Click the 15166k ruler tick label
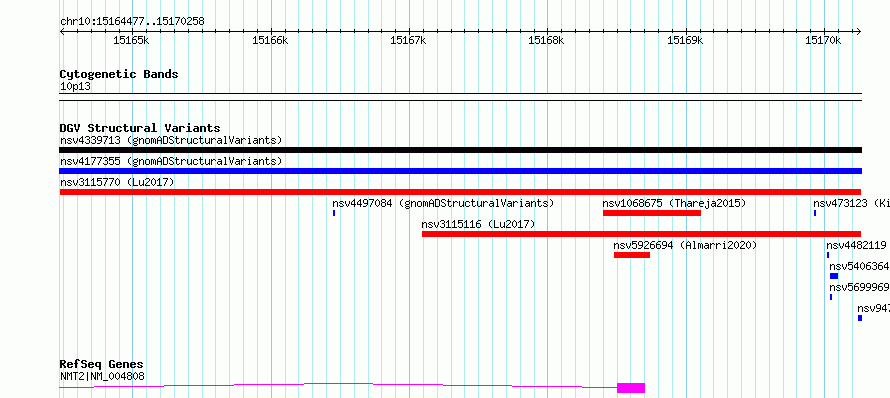The height and width of the screenshot is (398, 890). tap(270, 40)
